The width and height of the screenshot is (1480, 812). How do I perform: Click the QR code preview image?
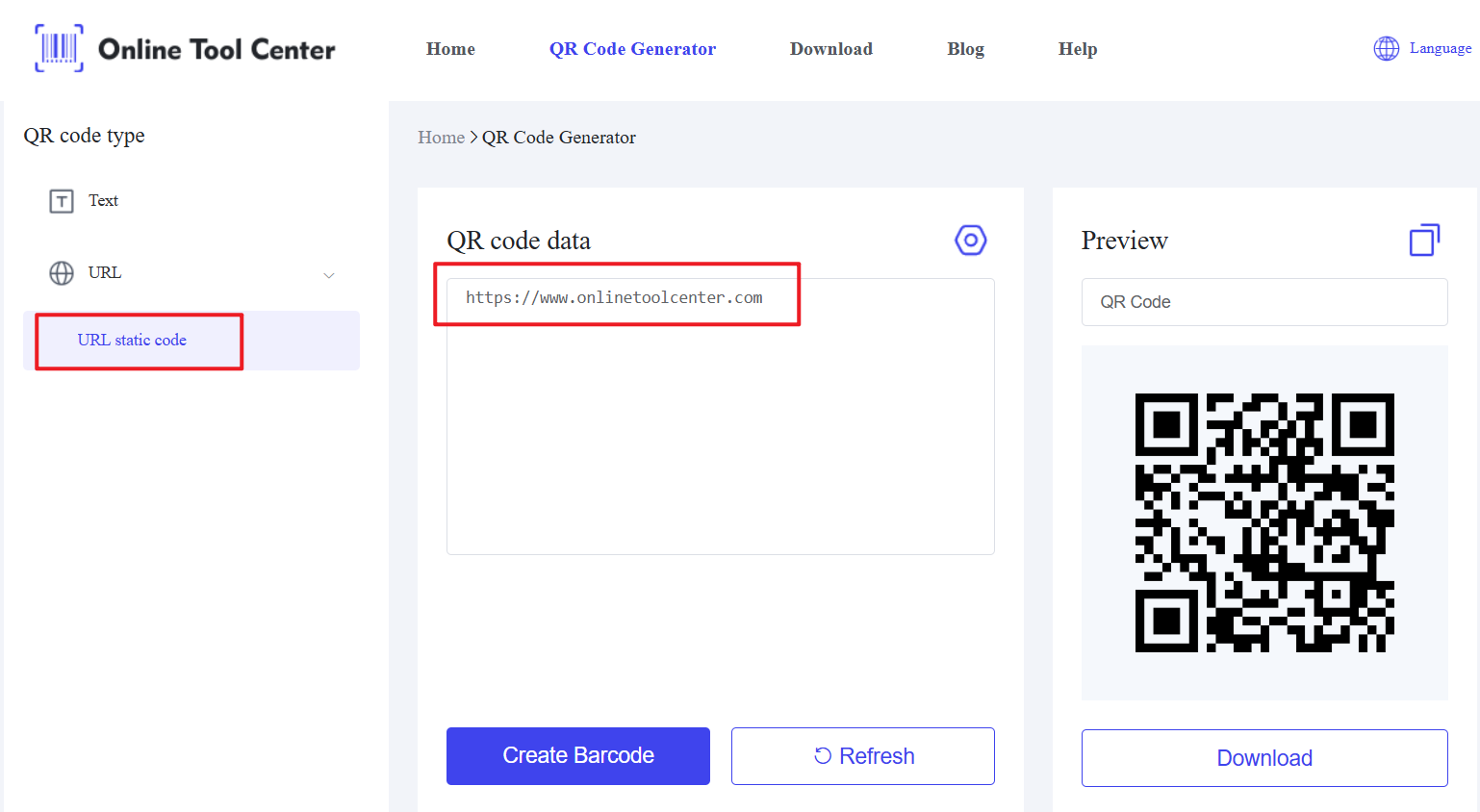[x=1263, y=522]
